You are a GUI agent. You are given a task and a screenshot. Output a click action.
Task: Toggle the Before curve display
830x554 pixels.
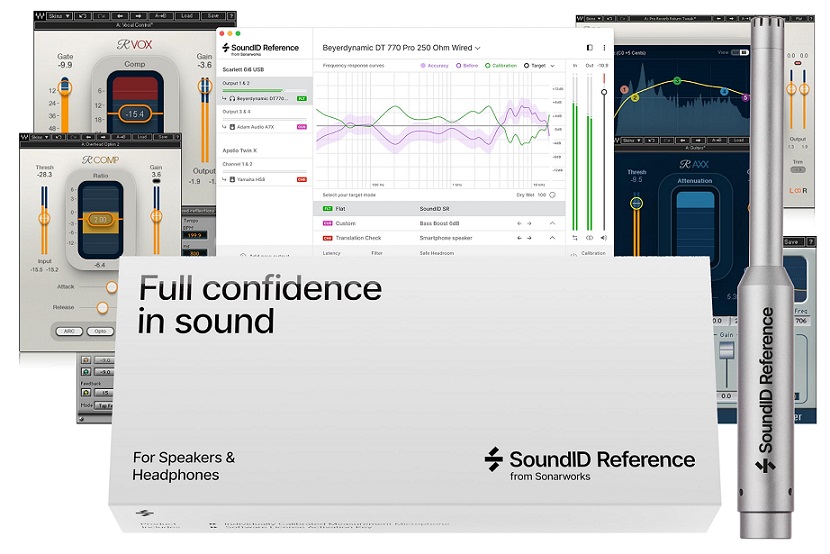coord(467,66)
